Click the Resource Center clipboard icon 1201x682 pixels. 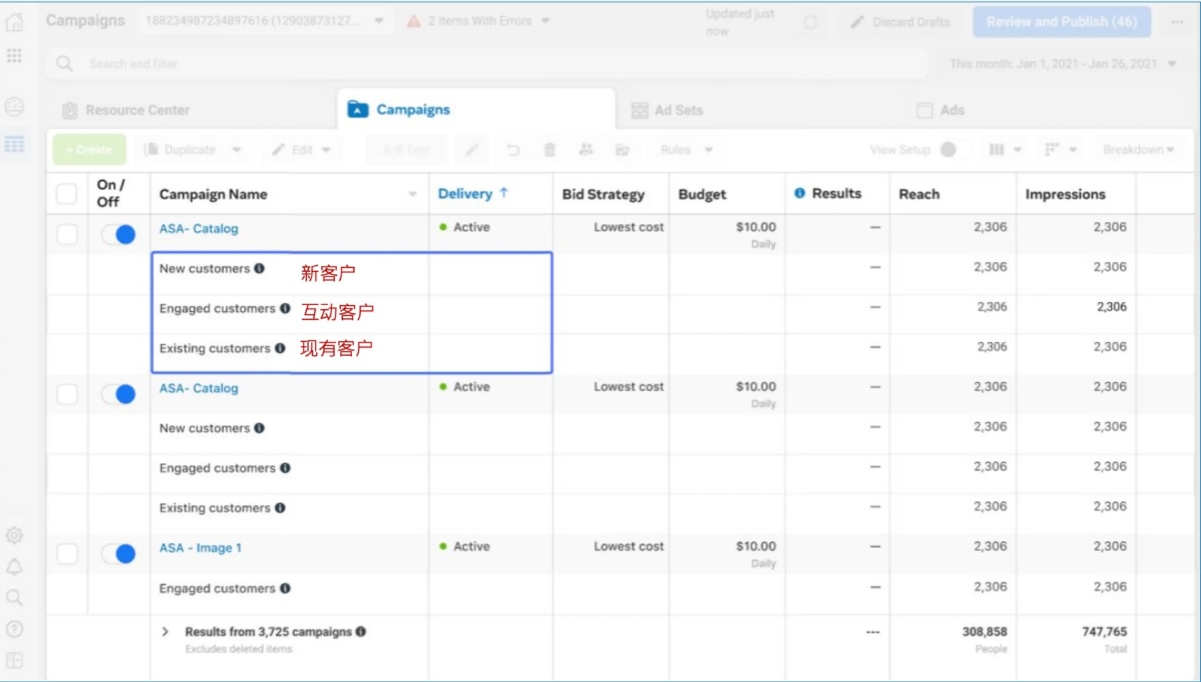(x=70, y=111)
